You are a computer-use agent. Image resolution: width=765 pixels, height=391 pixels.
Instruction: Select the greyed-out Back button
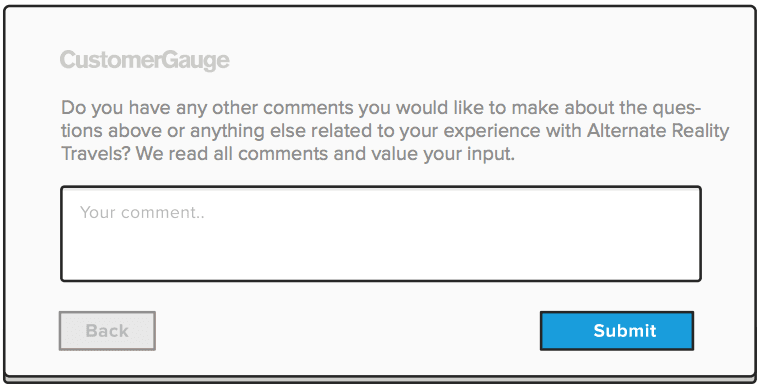[107, 331]
